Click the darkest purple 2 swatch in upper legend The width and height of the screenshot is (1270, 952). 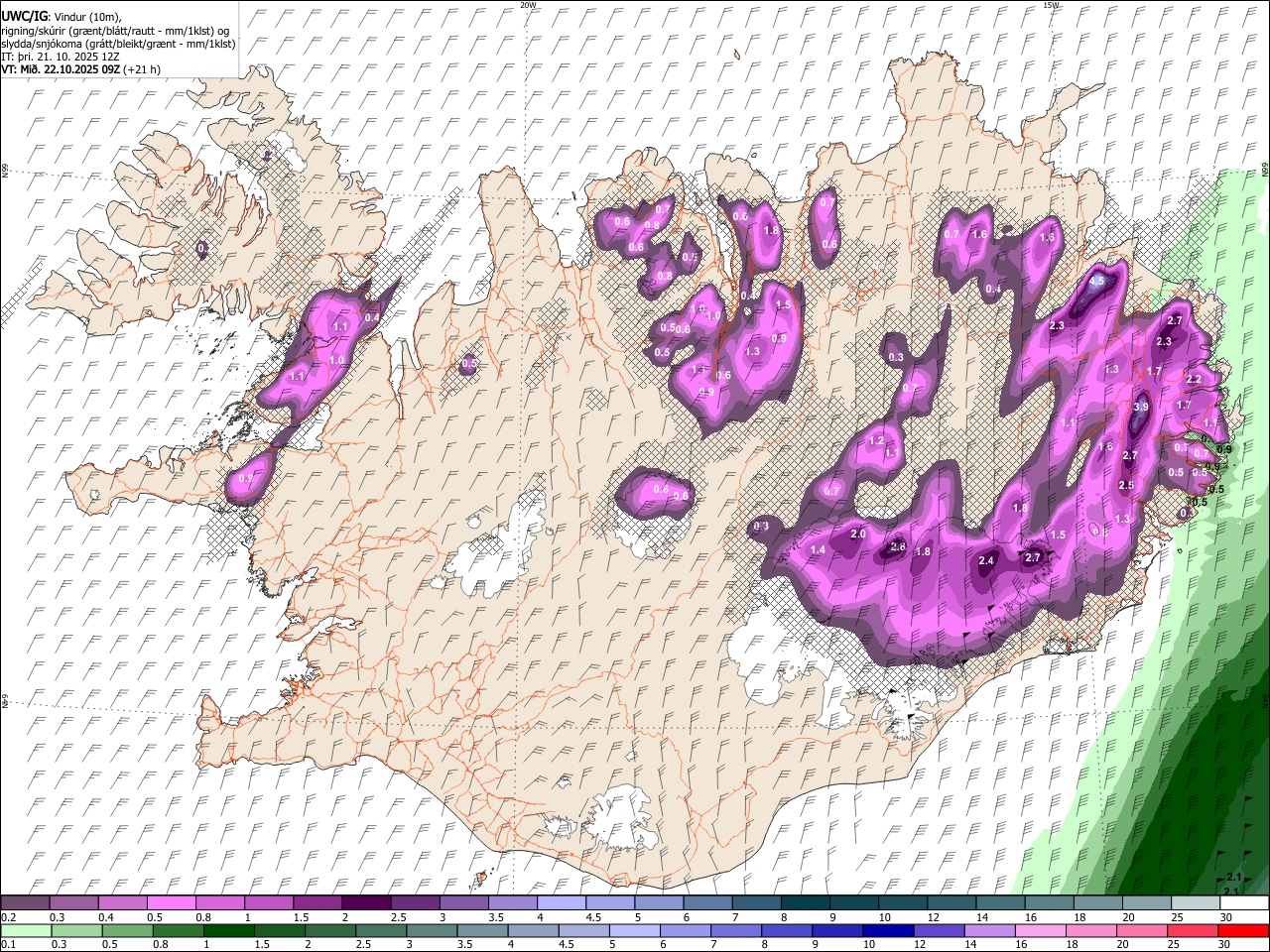pyautogui.click(x=366, y=903)
